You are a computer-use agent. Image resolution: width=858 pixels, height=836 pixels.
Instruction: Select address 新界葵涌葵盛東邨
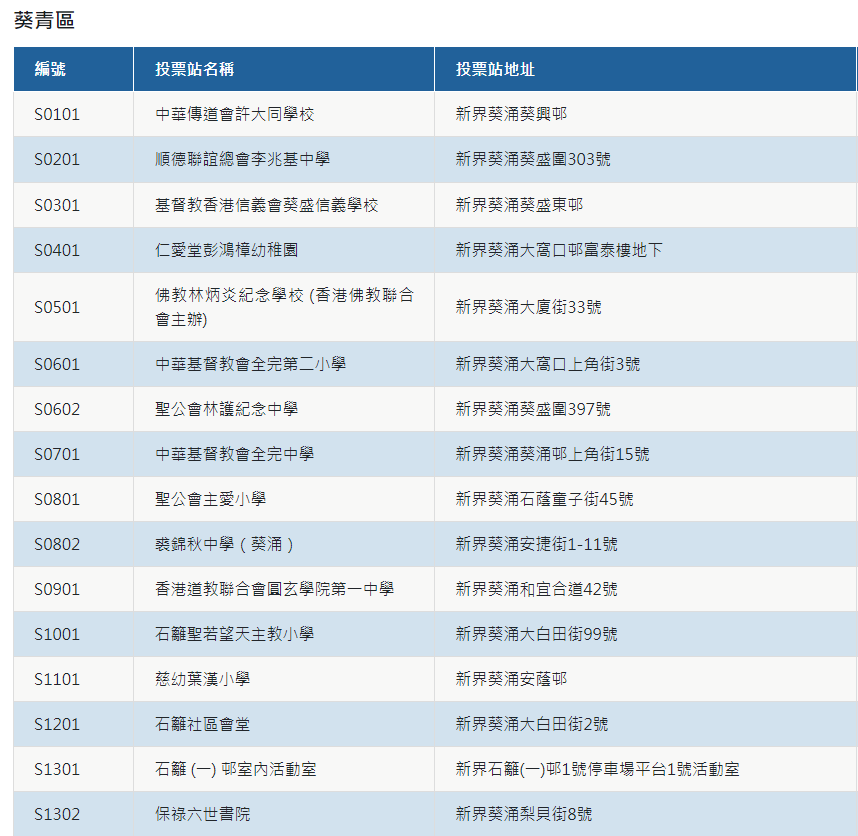coord(519,205)
